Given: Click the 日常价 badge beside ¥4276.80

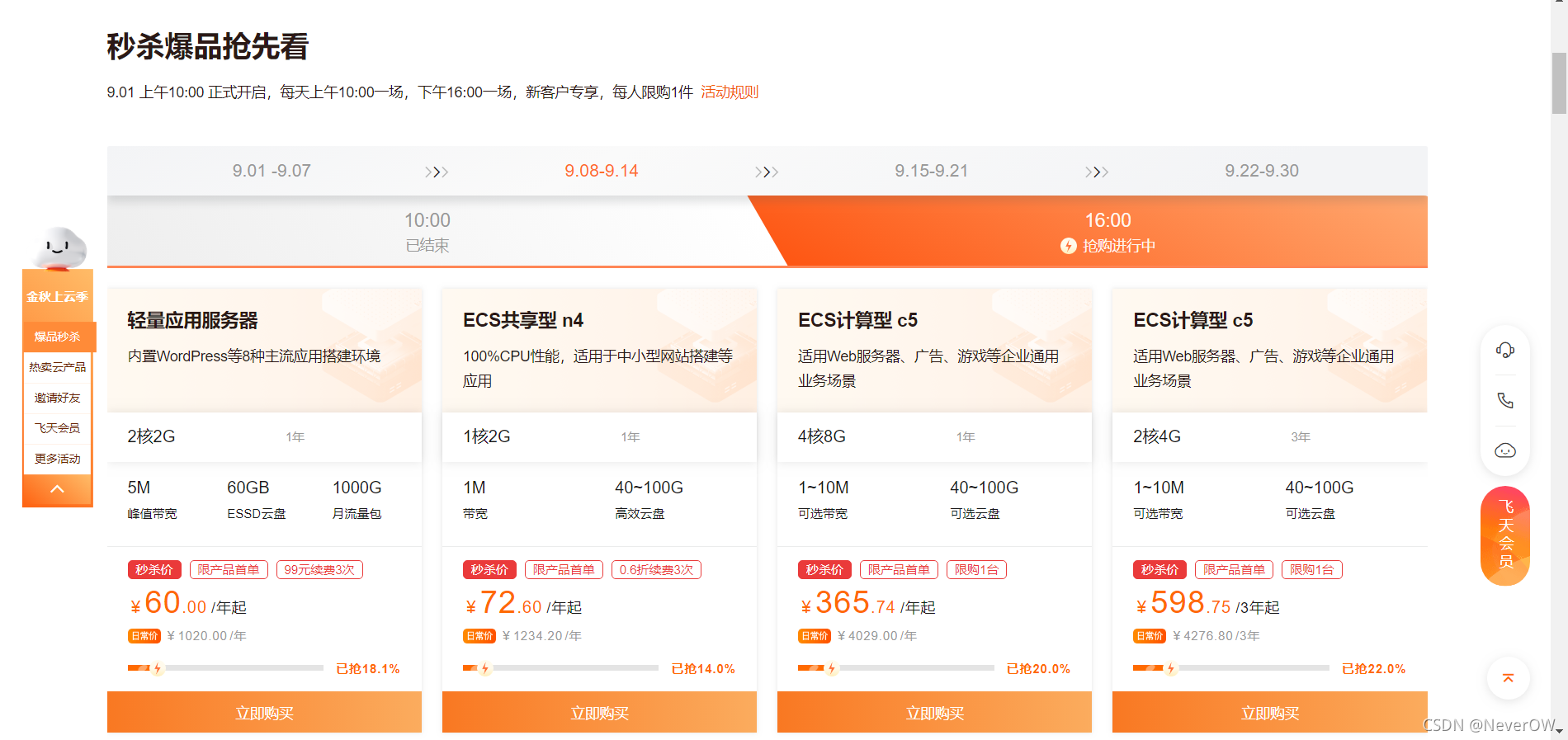Looking at the screenshot, I should pos(1150,636).
